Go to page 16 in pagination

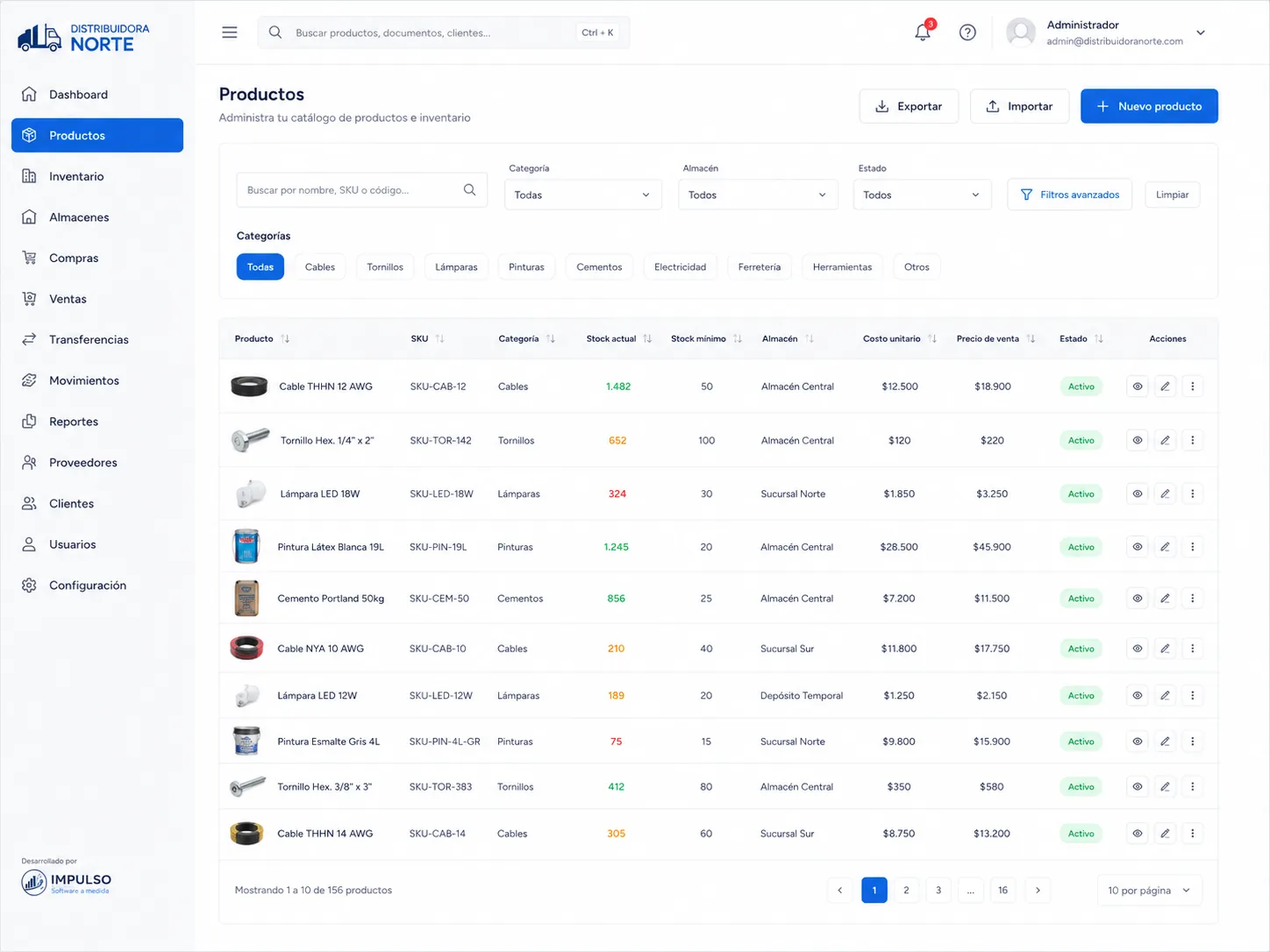(x=1002, y=891)
